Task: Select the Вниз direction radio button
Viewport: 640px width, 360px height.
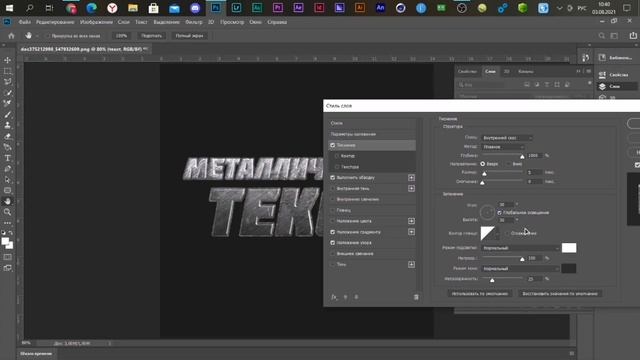Action: coord(508,164)
